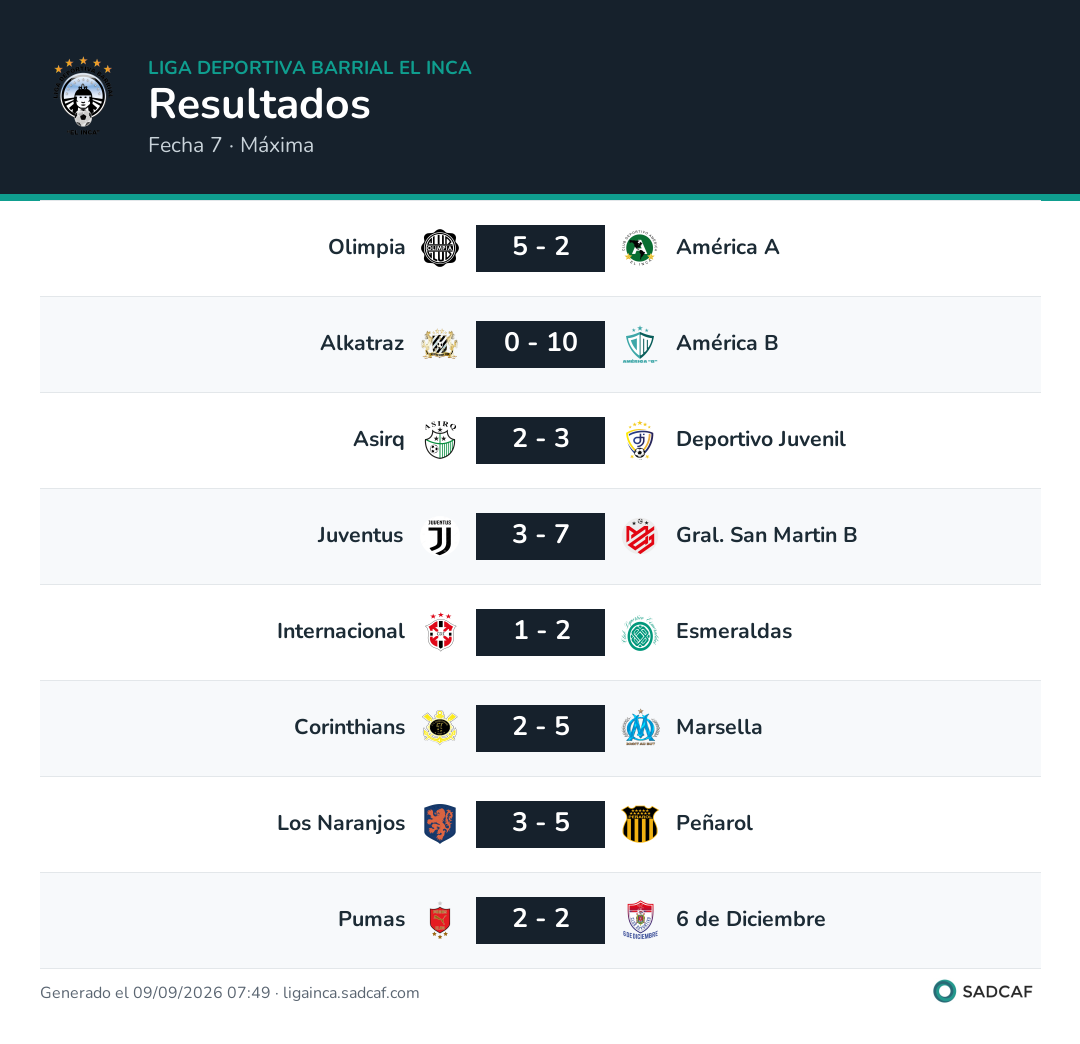
Task: Select the Juventus logo
Action: coord(440,536)
